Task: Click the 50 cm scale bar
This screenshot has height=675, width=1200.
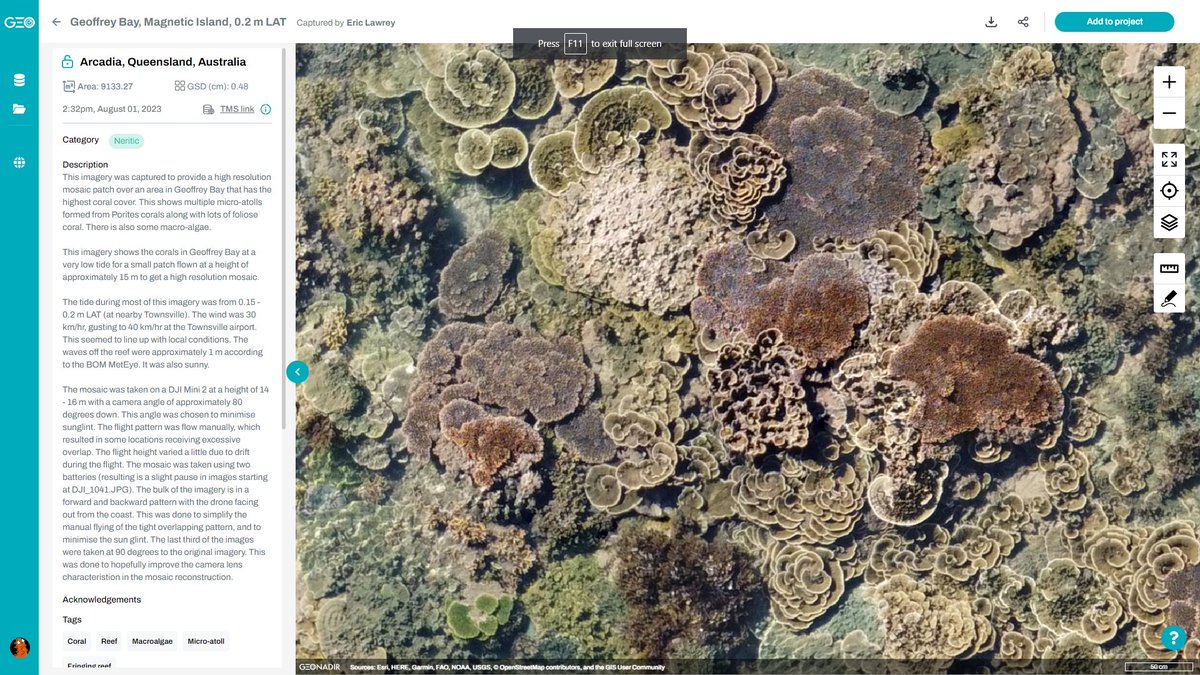Action: point(1159,667)
